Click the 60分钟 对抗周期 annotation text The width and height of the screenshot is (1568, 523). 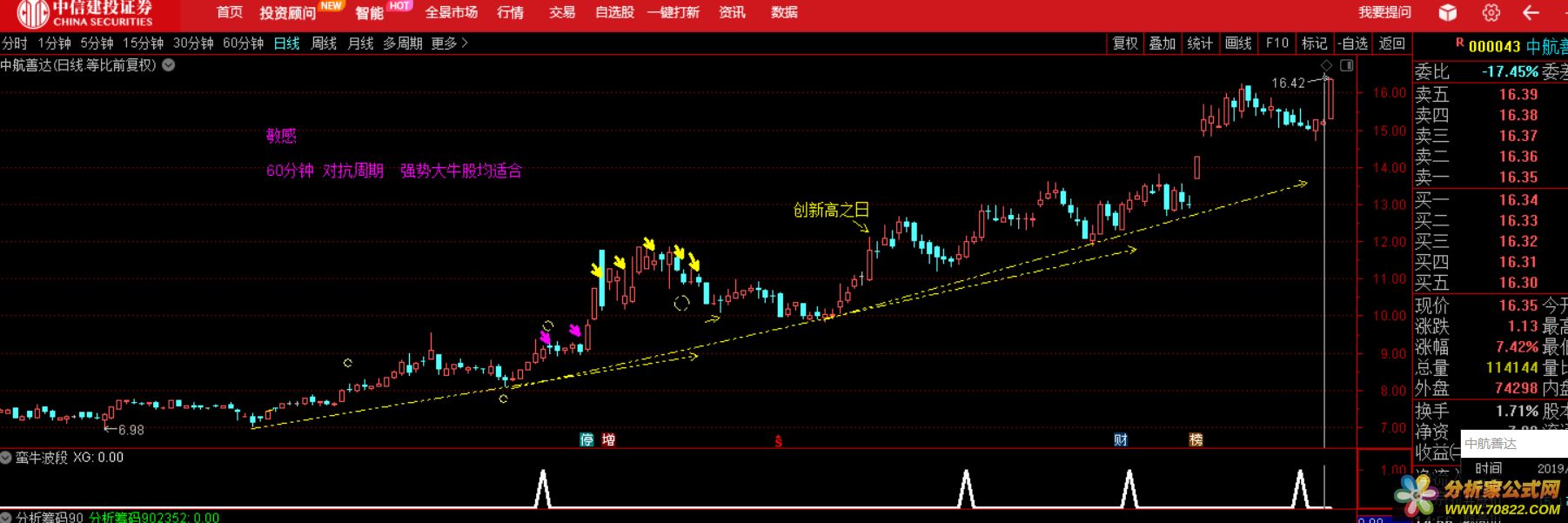point(325,171)
